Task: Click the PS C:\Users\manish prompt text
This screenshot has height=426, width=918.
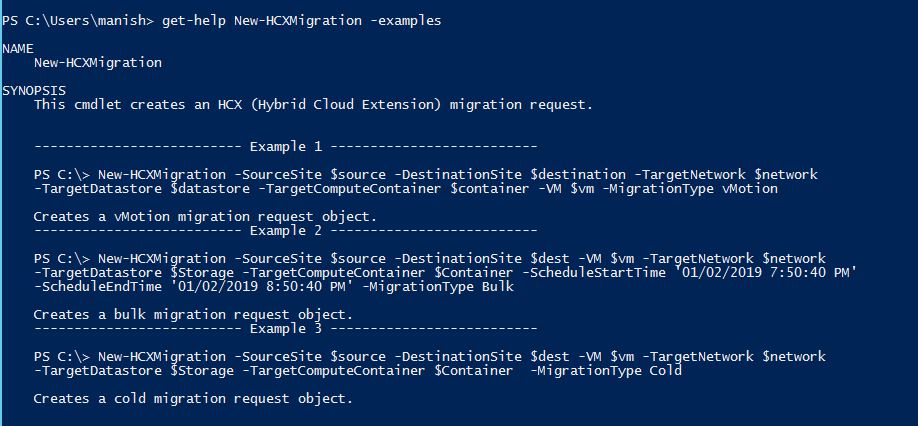Action: pos(71,20)
